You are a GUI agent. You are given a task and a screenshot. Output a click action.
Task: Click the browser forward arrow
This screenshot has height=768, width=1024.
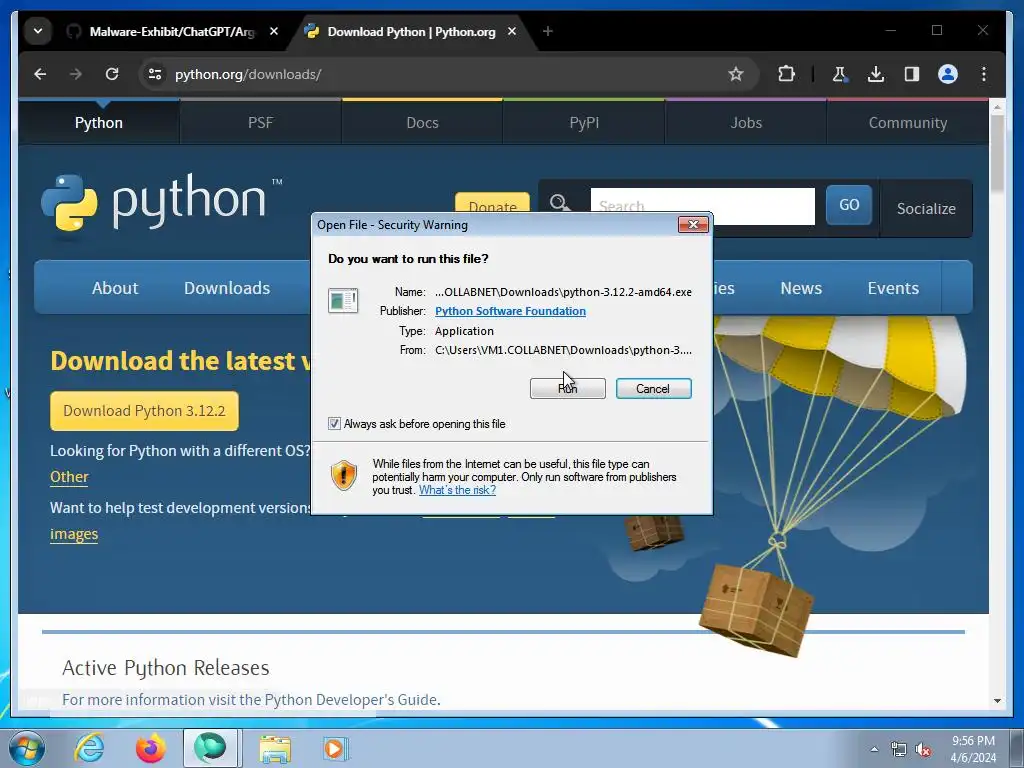tap(76, 74)
